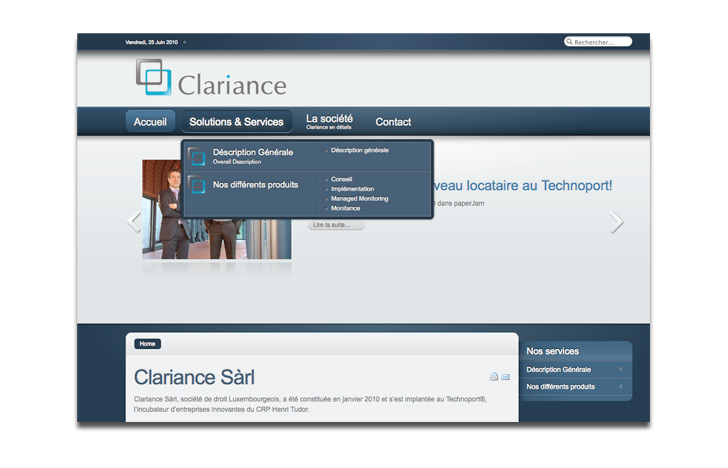Click the icon beside Description Générale in dropdown
This screenshot has height=468, width=728.
(x=197, y=156)
